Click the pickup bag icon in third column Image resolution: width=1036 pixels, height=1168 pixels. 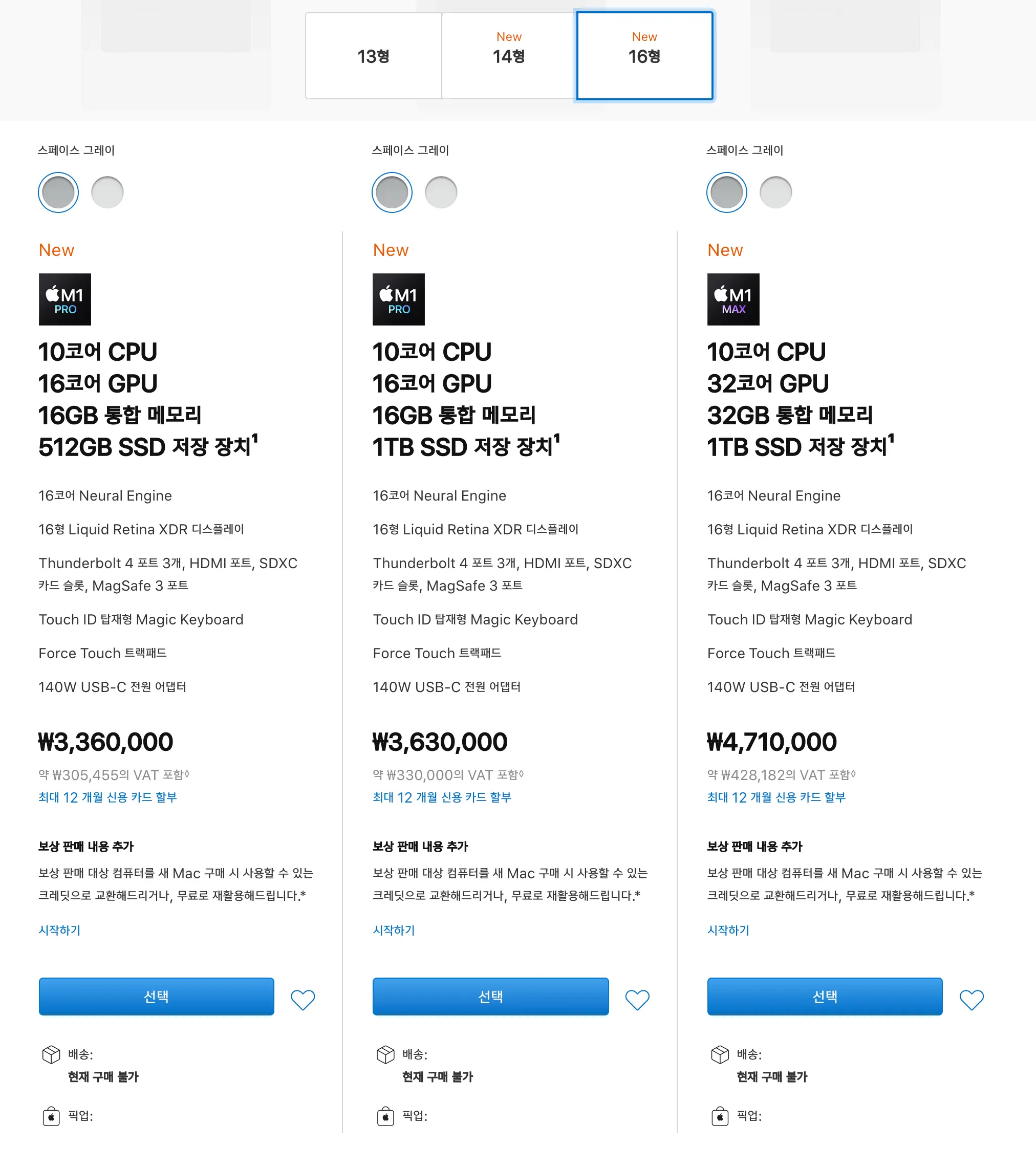click(x=720, y=1116)
